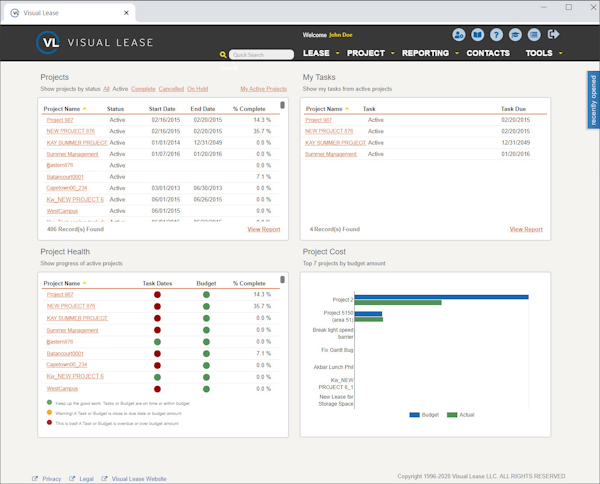Click the Quick Search input field
600x484 pixels.
pos(261,55)
